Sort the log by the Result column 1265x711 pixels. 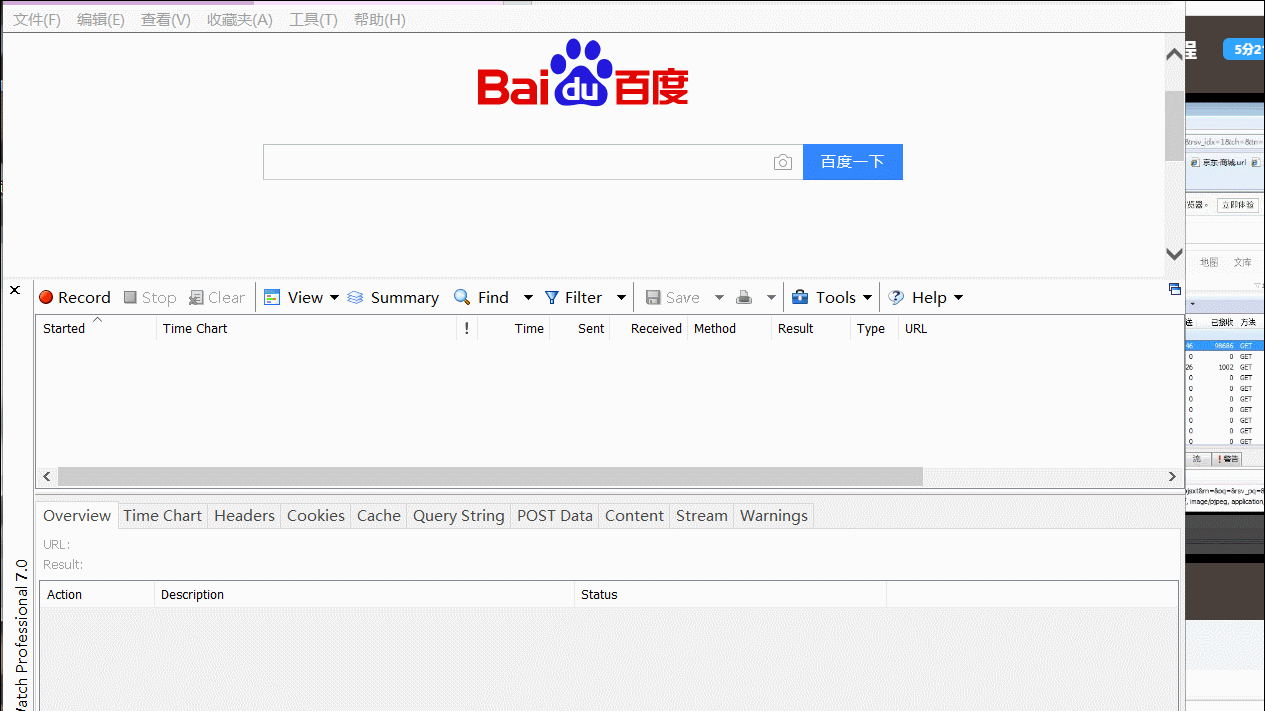point(811,328)
